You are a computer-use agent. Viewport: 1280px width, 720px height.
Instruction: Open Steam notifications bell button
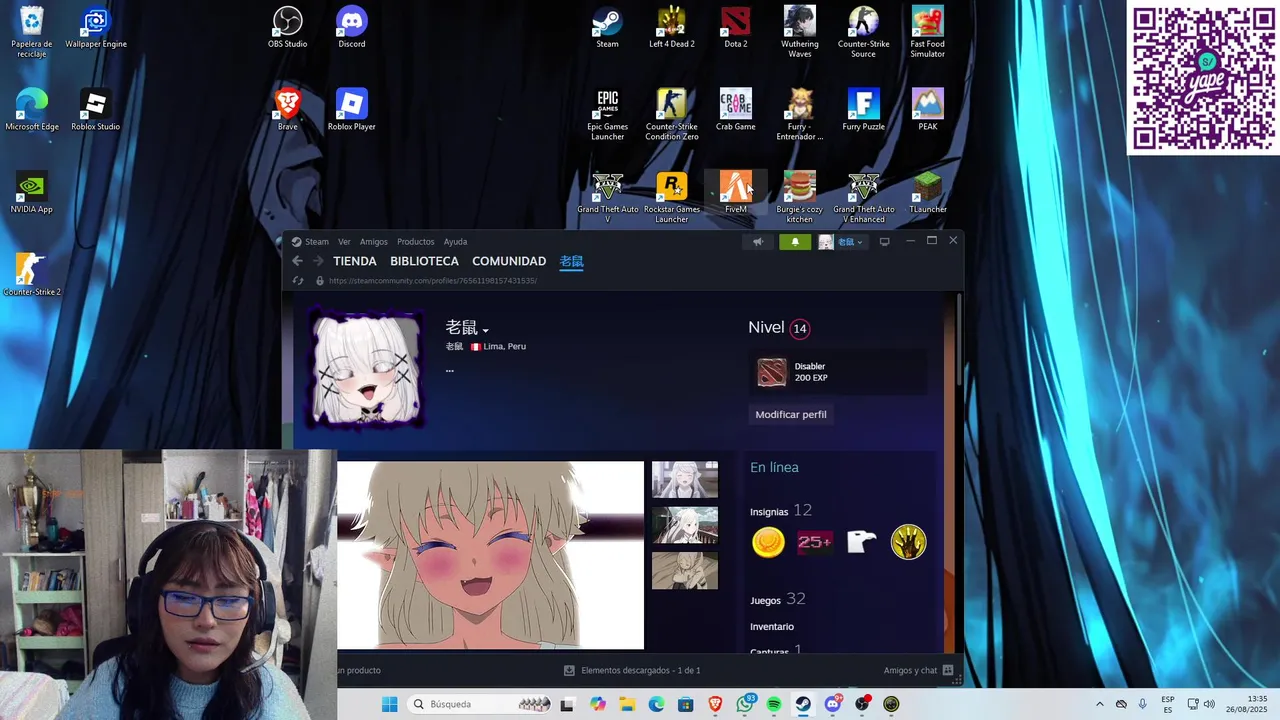[x=795, y=242]
